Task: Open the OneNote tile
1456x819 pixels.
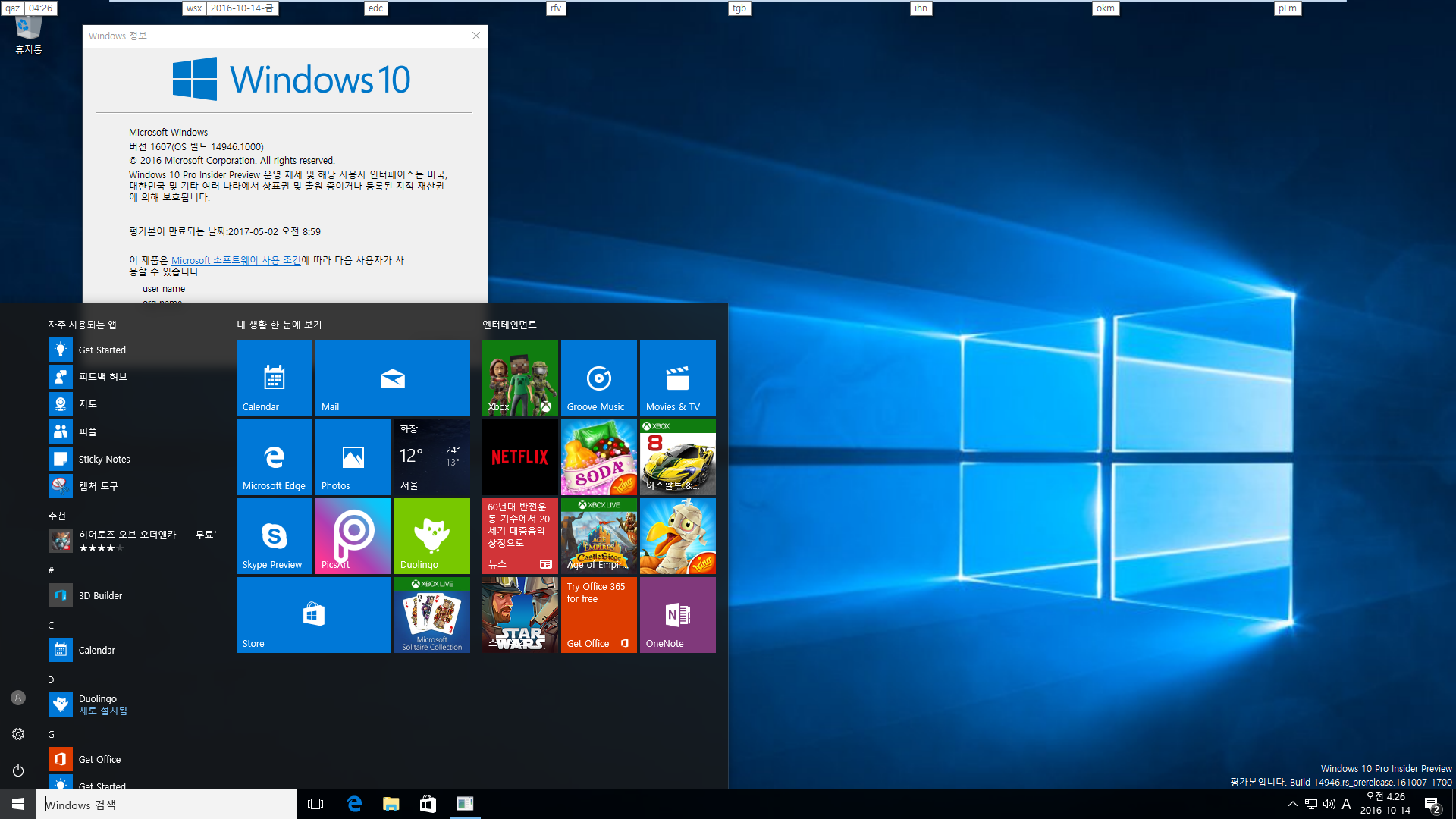Action: tap(677, 614)
